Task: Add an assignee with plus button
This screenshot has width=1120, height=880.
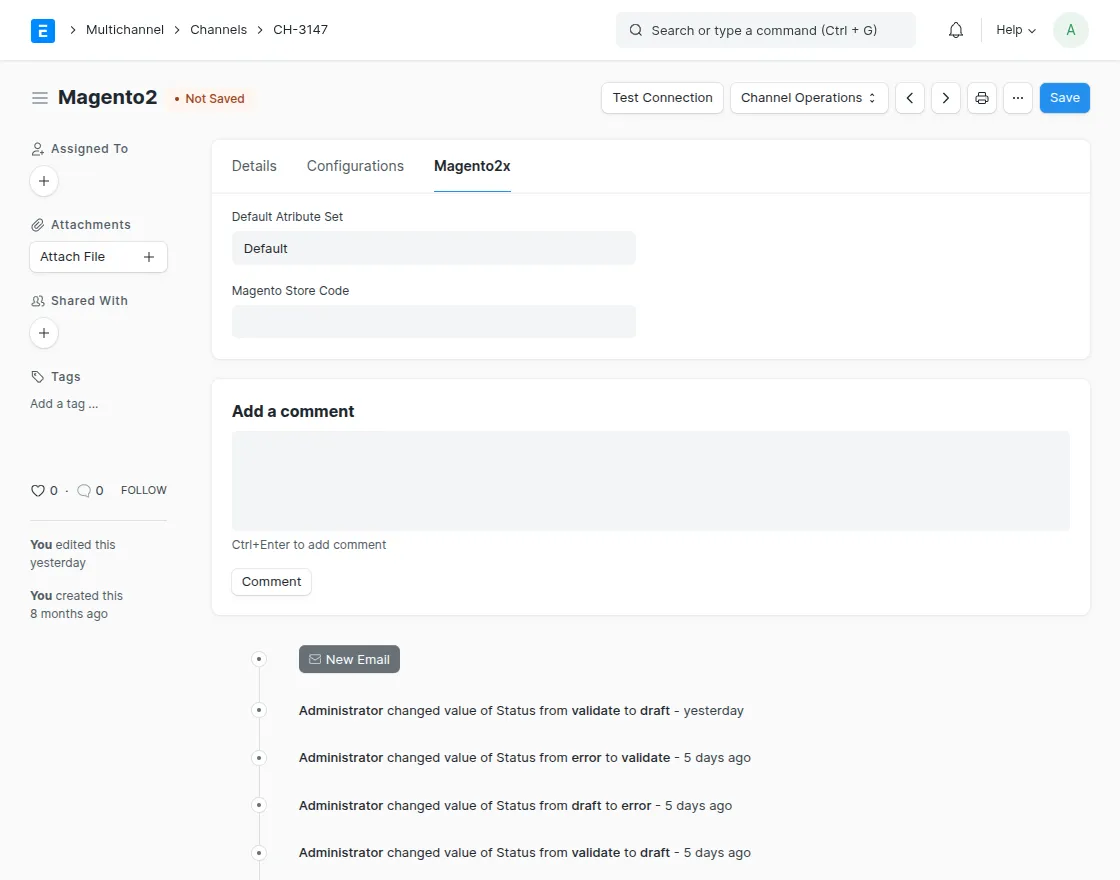Action: (x=44, y=181)
